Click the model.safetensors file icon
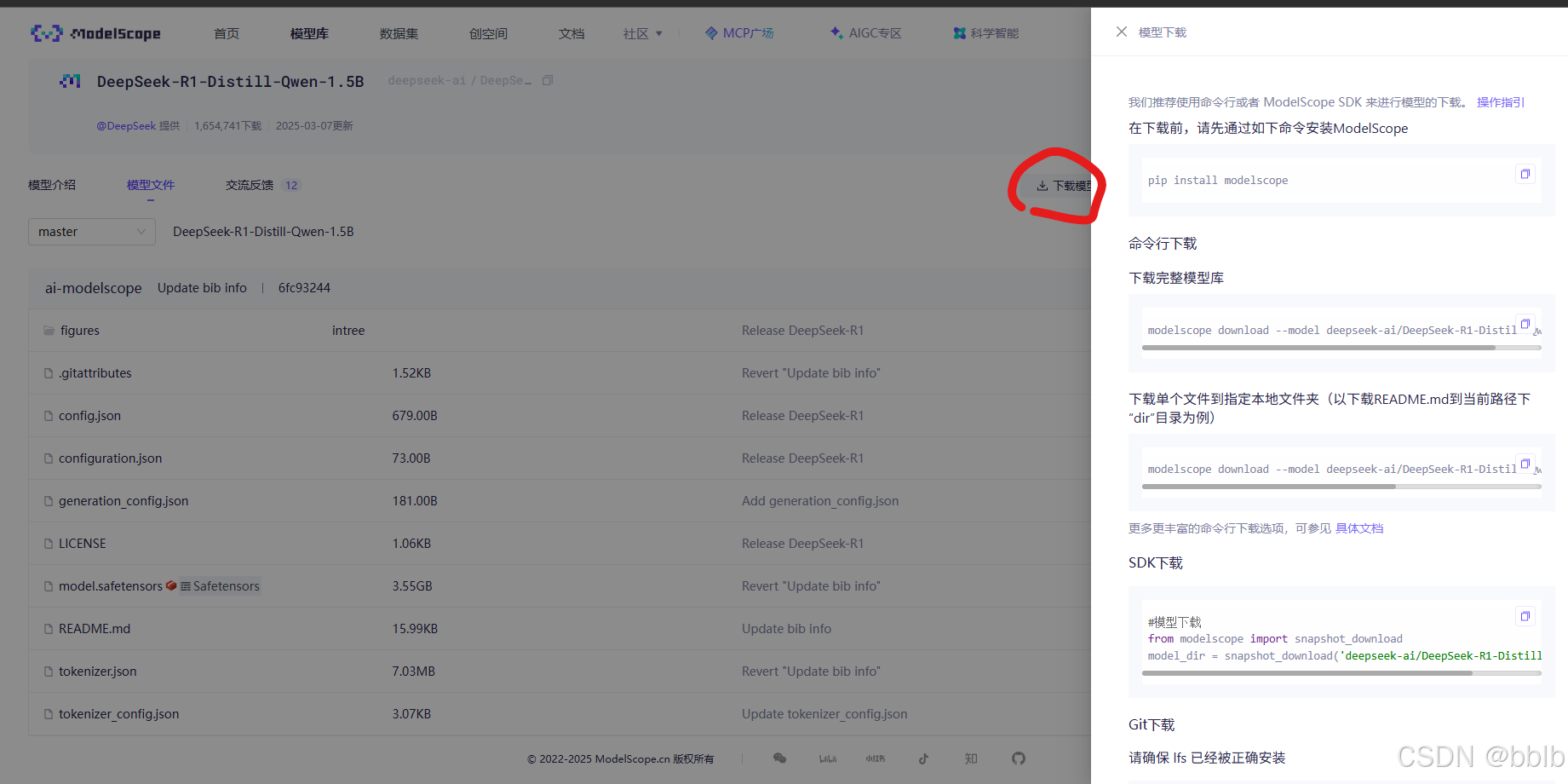This screenshot has width=1568, height=784. [x=49, y=586]
